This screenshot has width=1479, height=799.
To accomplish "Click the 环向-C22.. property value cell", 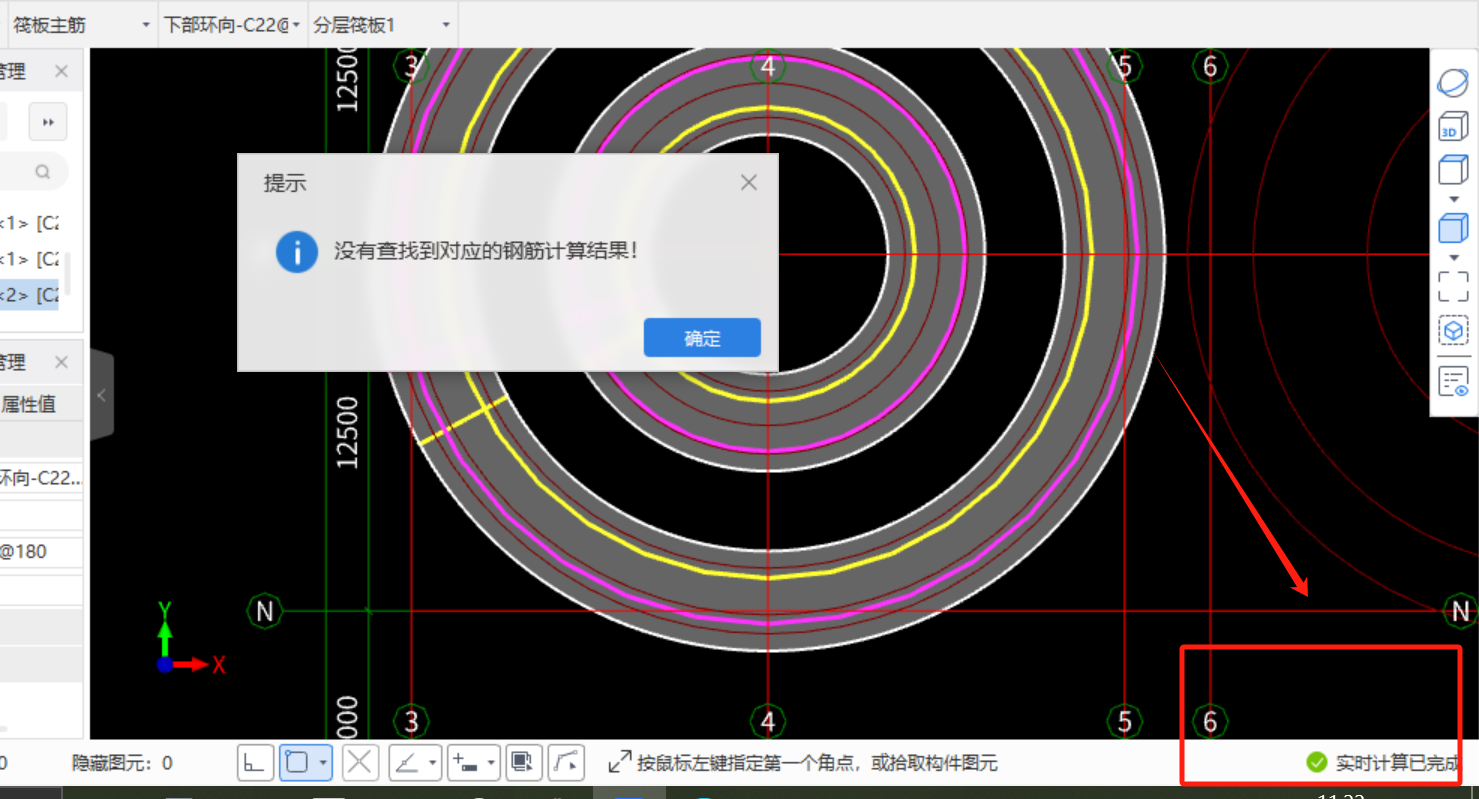I will coord(41,478).
